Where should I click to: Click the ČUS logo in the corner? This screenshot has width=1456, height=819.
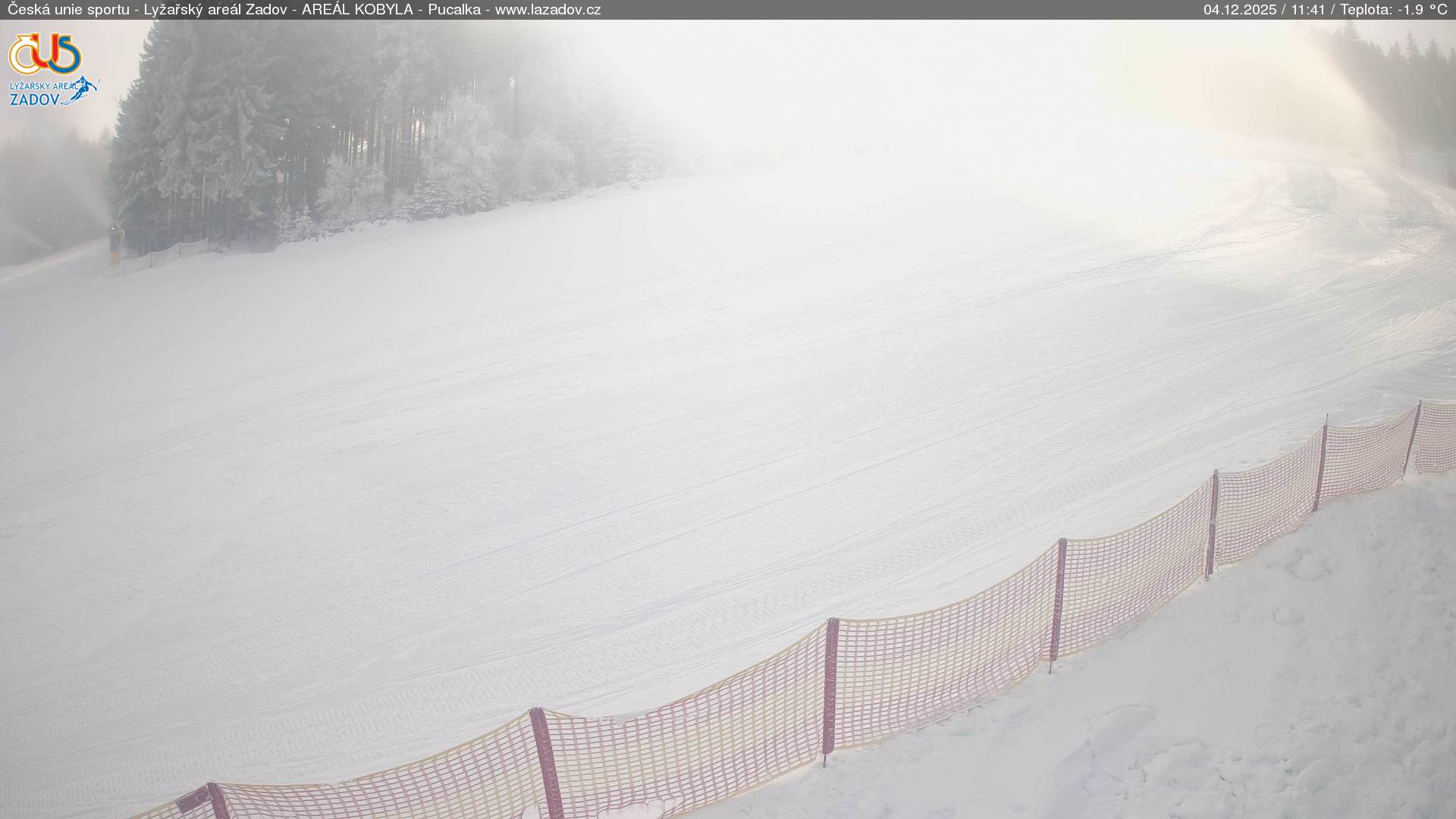coord(44,54)
